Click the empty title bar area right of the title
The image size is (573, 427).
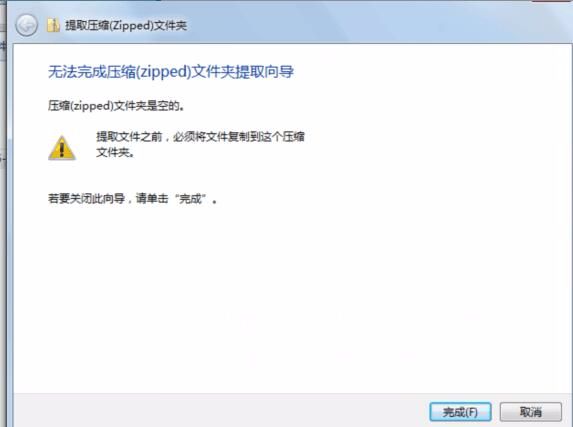point(365,25)
